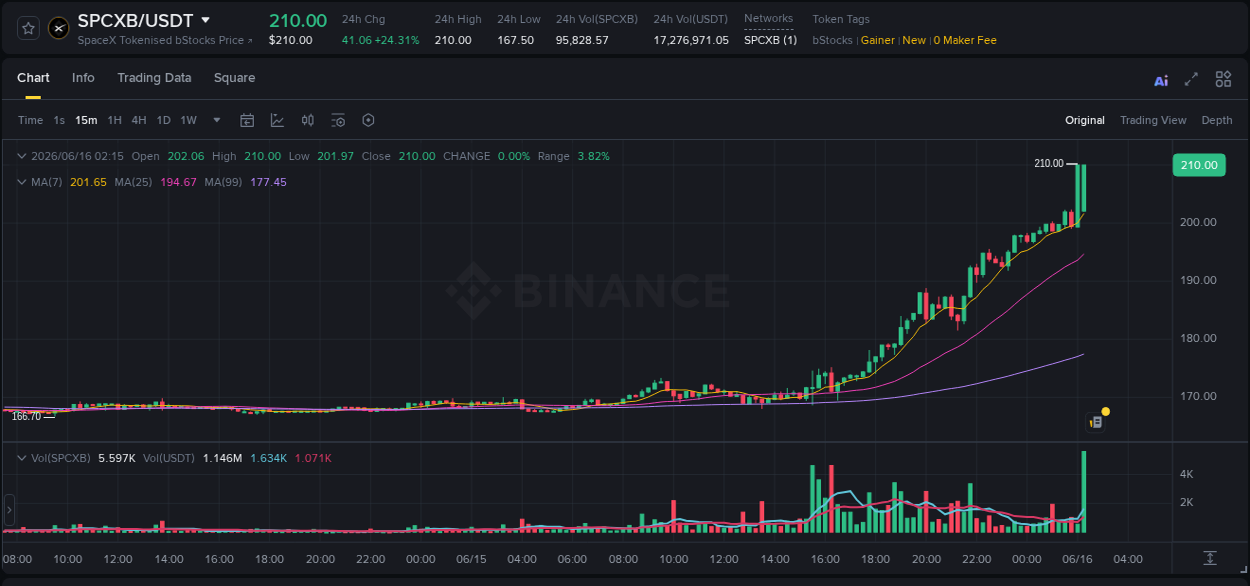
Task: Collapse the OHLC date info row chevron
Action: (x=22, y=156)
